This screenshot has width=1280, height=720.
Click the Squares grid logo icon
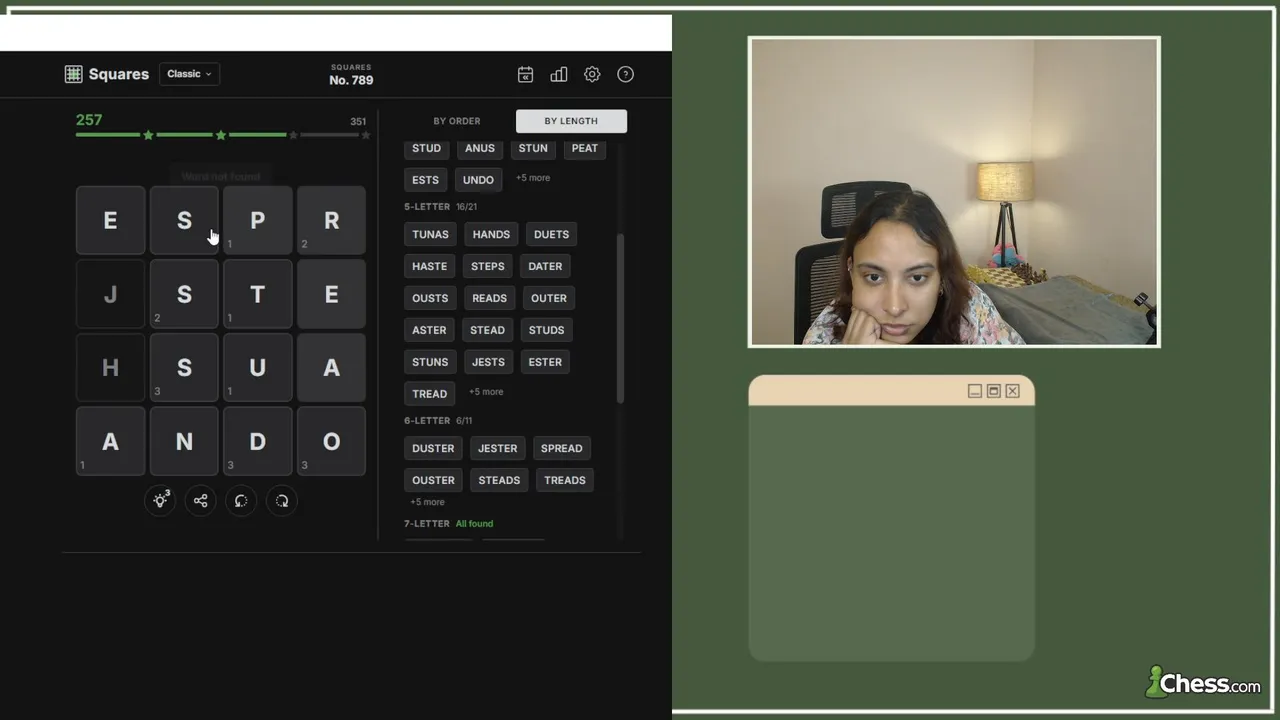(x=73, y=74)
